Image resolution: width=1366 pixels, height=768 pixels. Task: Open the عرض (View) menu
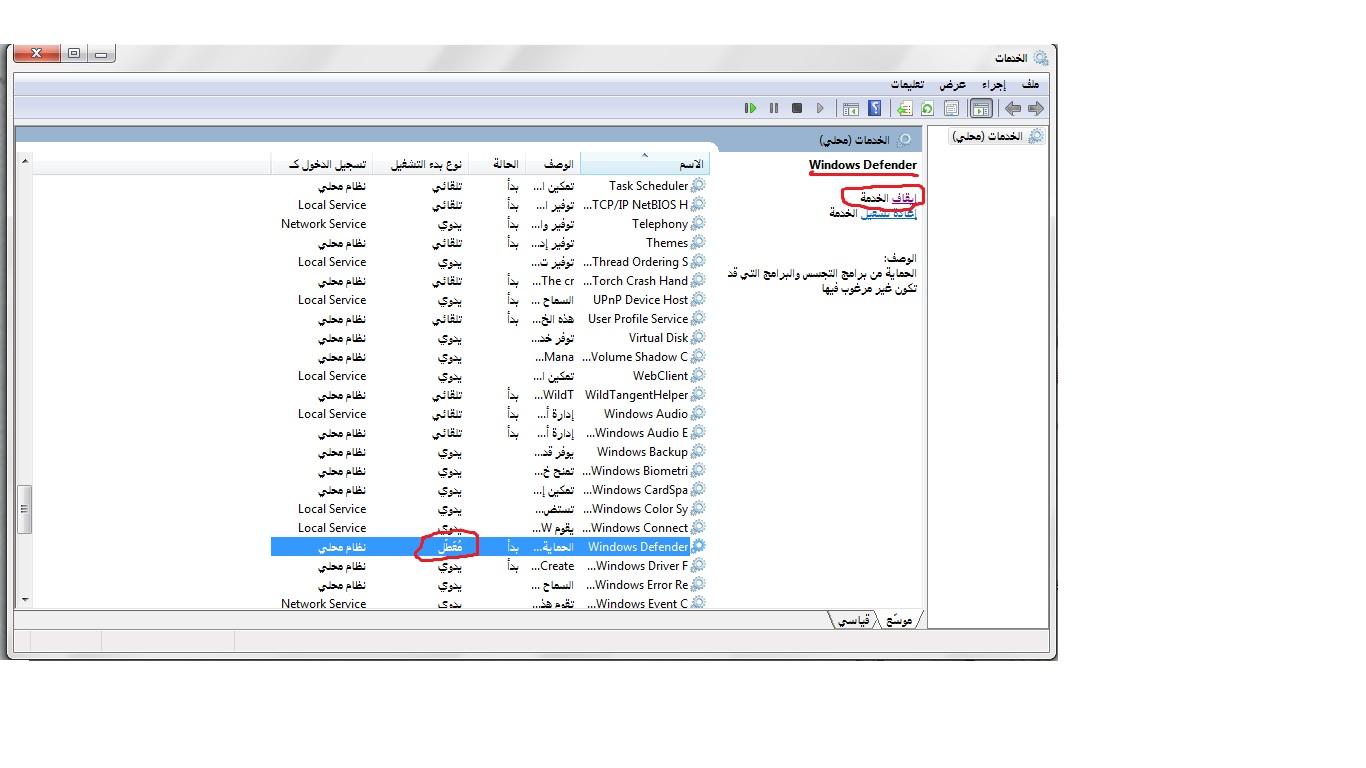(x=951, y=84)
